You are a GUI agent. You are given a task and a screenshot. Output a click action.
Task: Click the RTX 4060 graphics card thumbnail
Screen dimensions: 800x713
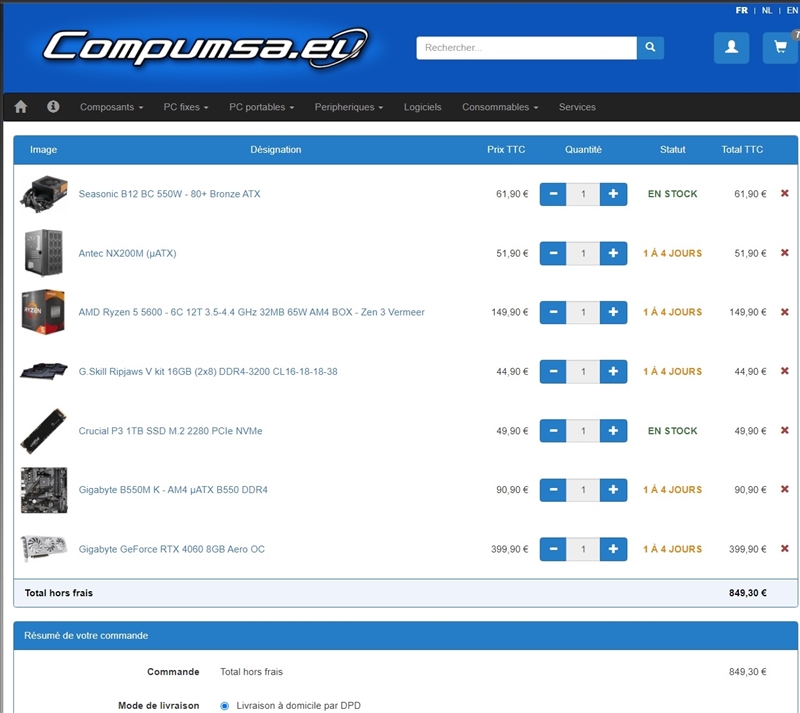point(44,548)
